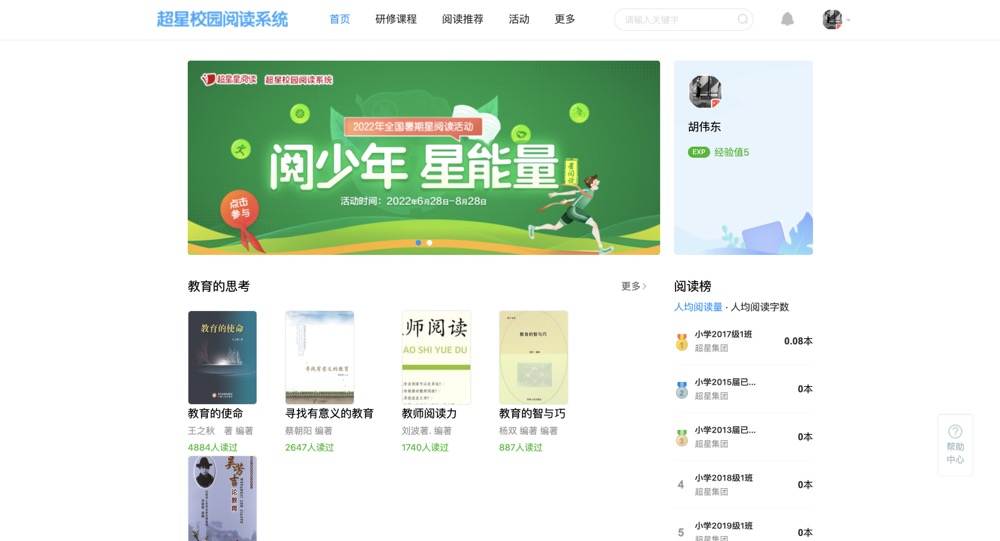This screenshot has width=1000, height=541.
Task: Click the 教育的思考 section heading
Action: coord(219,286)
